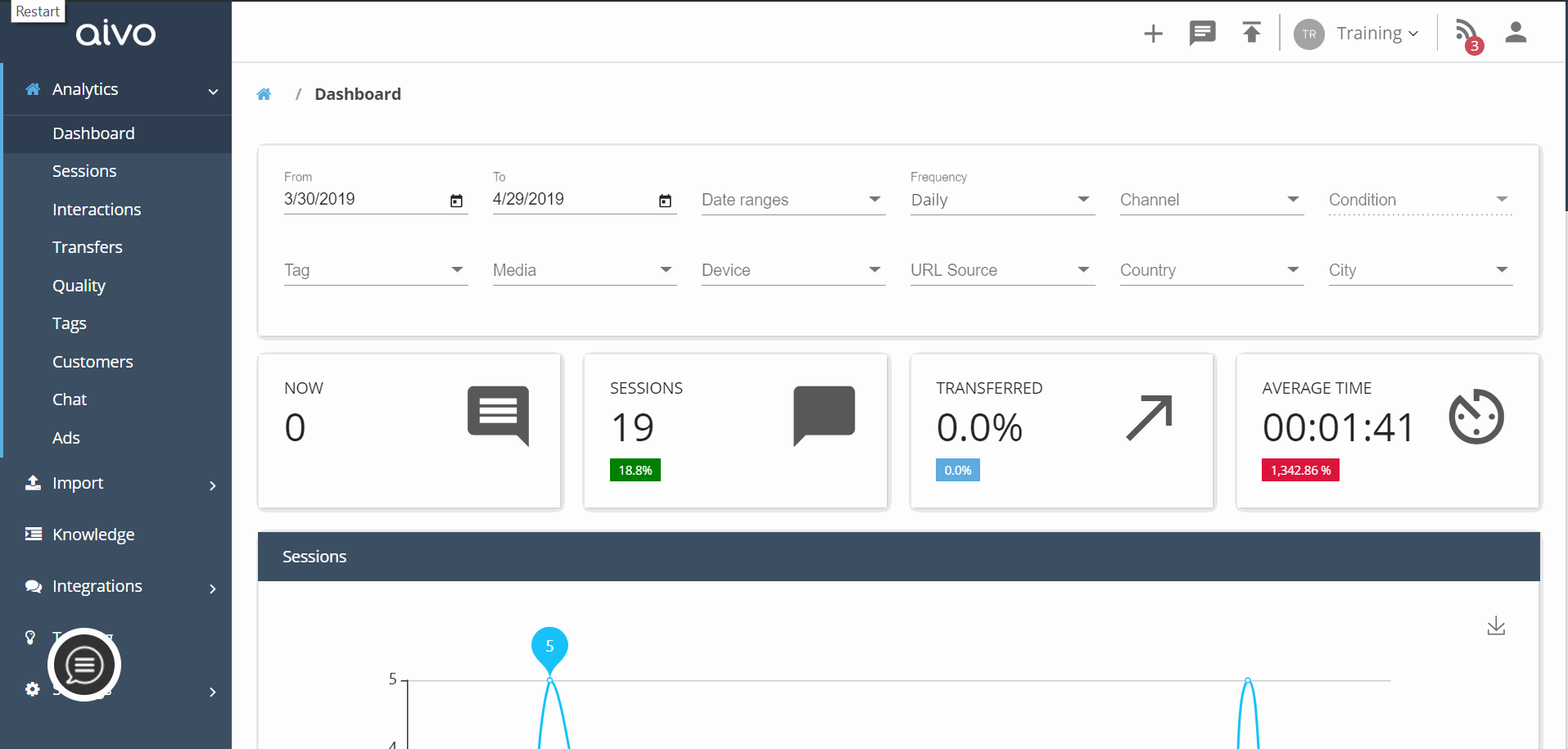
Task: Go to the Knowledge section
Action: pos(93,535)
